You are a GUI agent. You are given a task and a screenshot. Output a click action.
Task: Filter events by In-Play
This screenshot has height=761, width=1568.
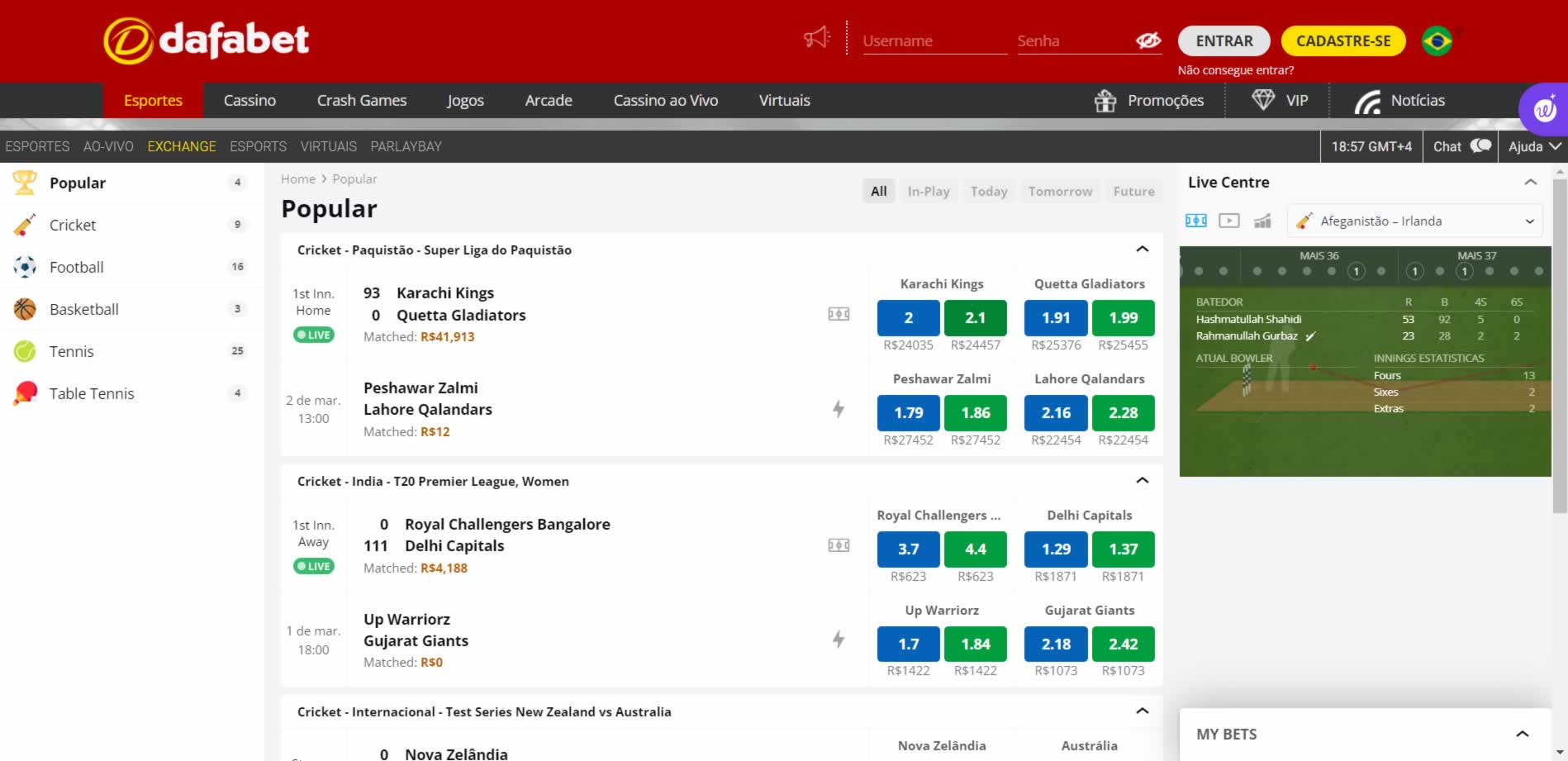click(x=929, y=191)
